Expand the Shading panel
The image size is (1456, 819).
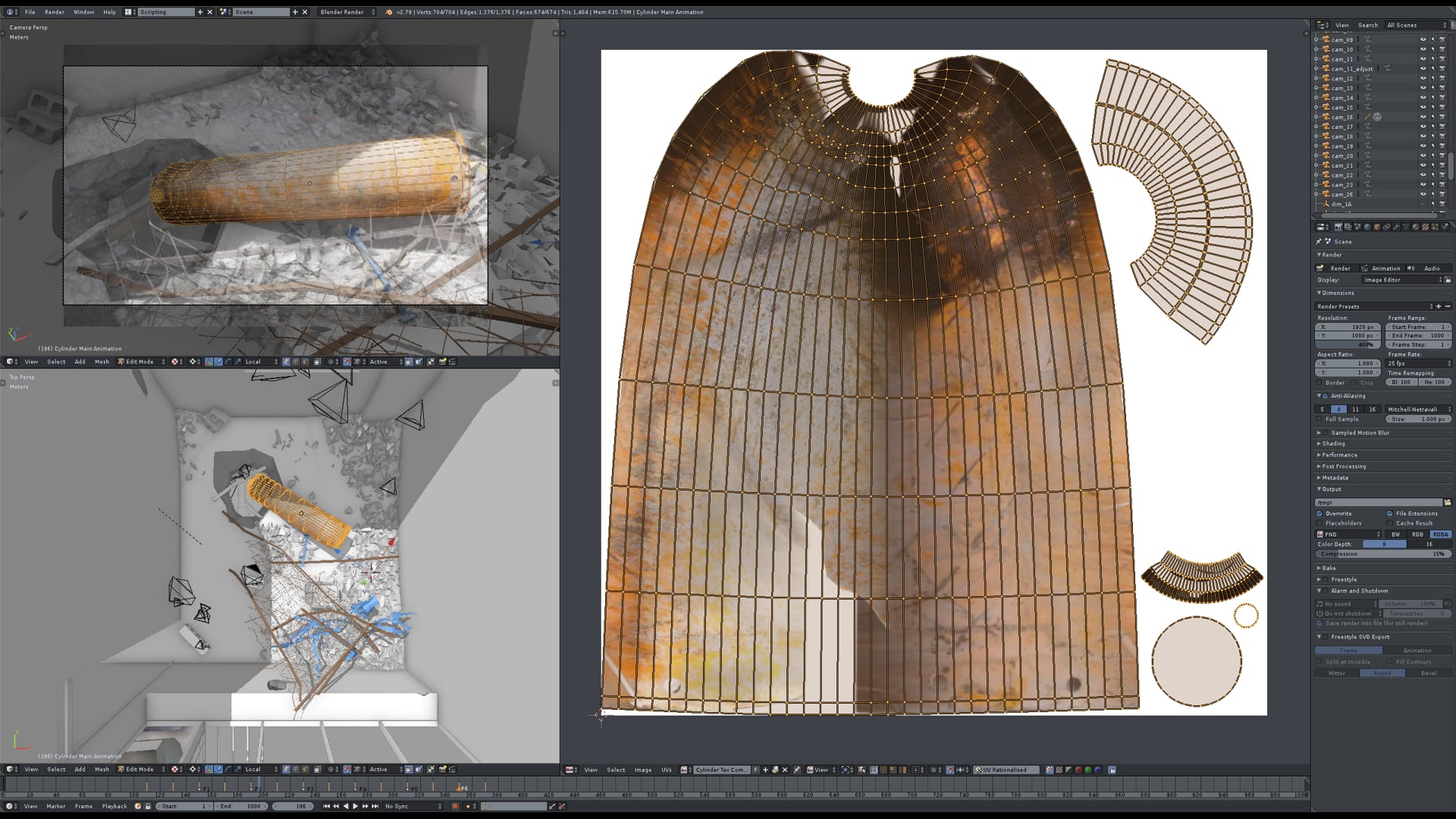click(x=1333, y=444)
